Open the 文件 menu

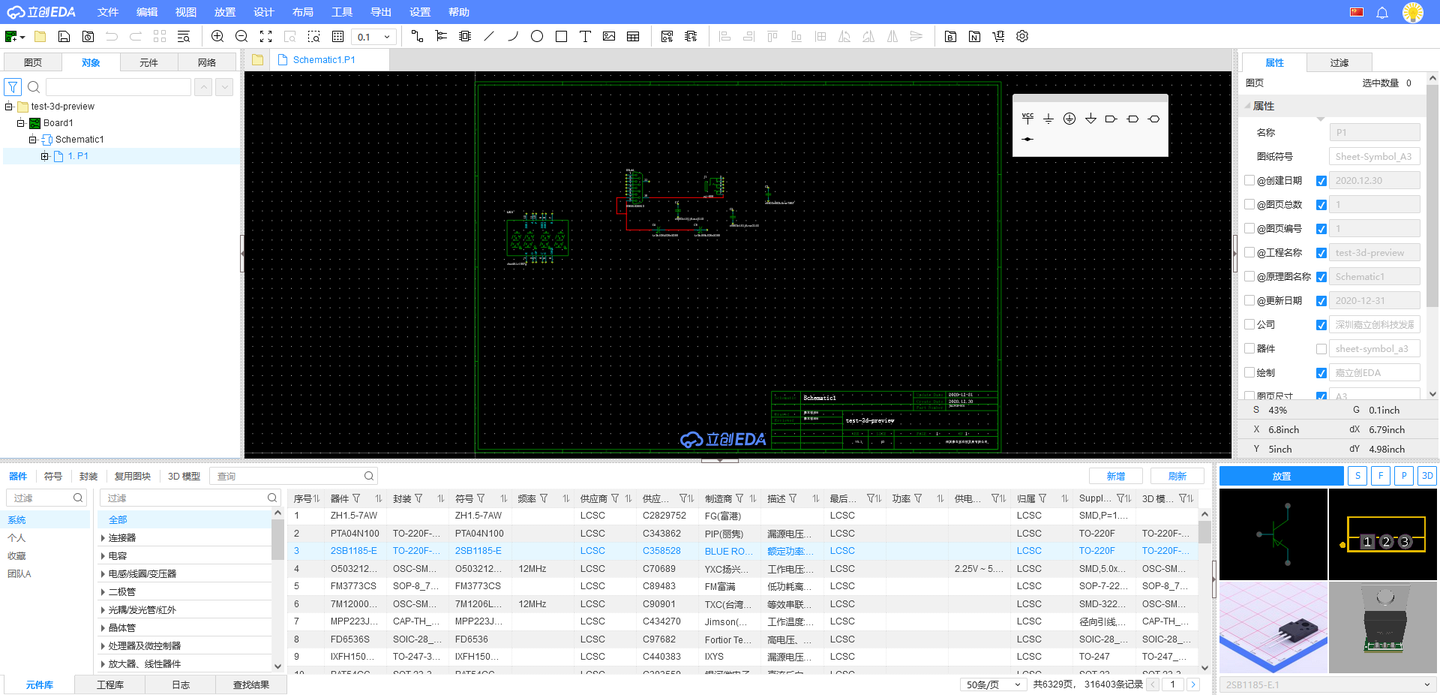pos(108,12)
